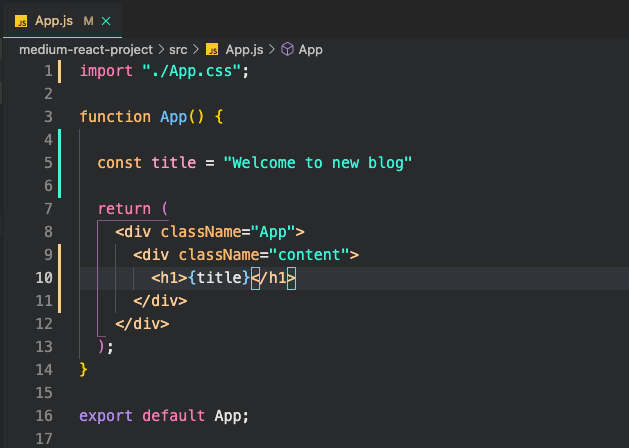Click the import "./App.css" line
Image resolution: width=629 pixels, height=448 pixels.
click(x=164, y=71)
